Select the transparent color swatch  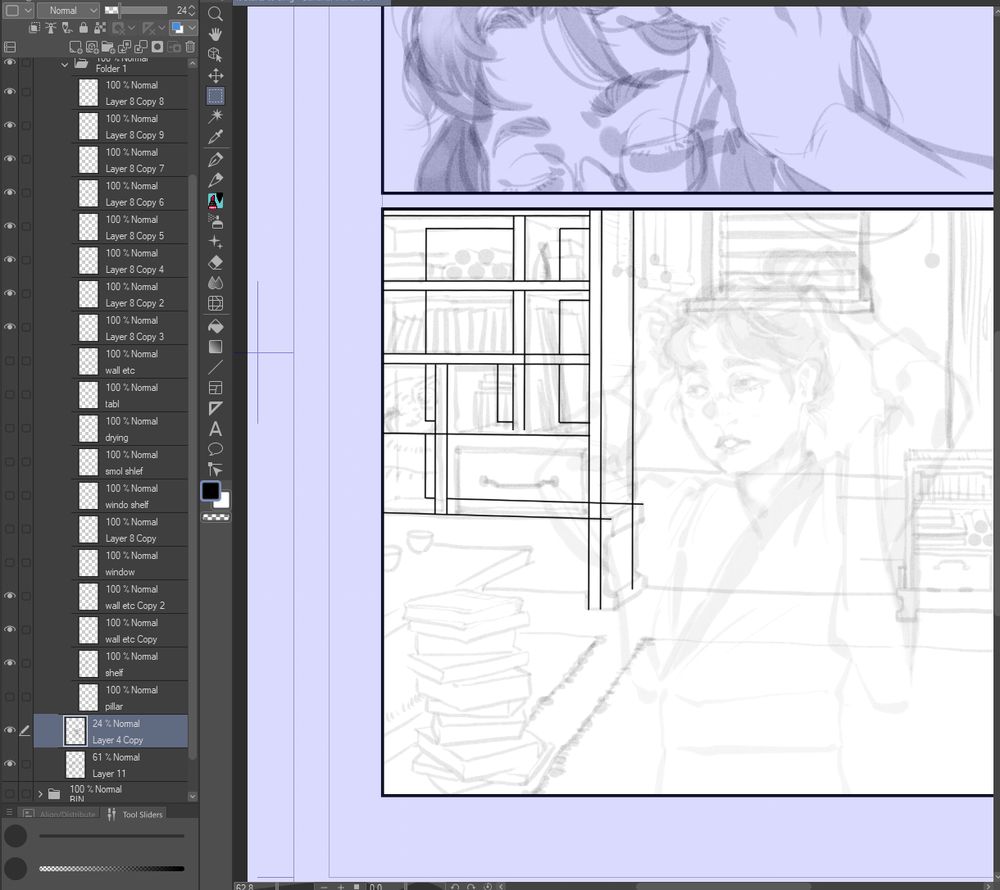click(216, 518)
